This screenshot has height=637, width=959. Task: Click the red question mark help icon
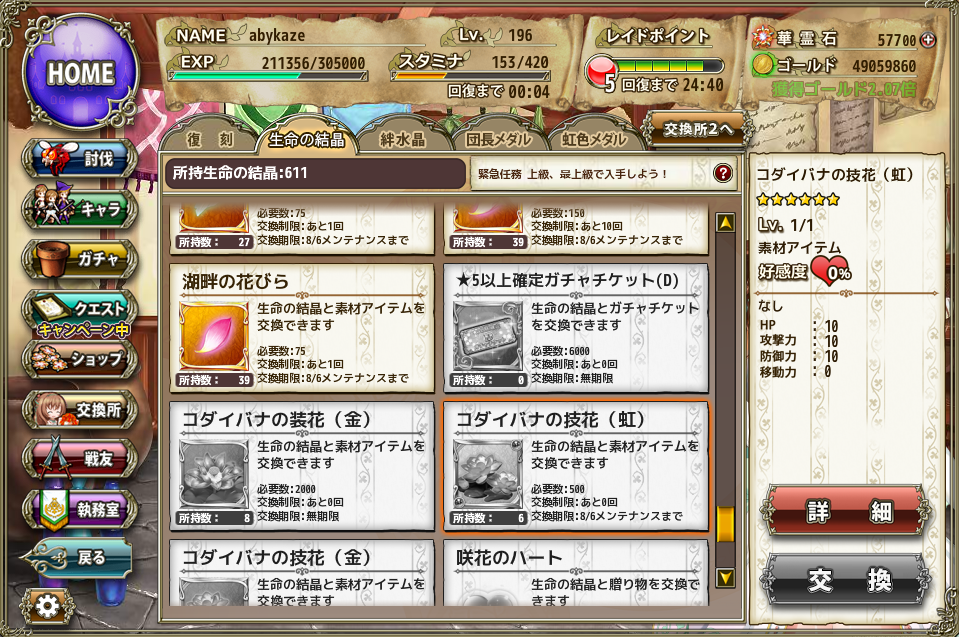tap(723, 173)
